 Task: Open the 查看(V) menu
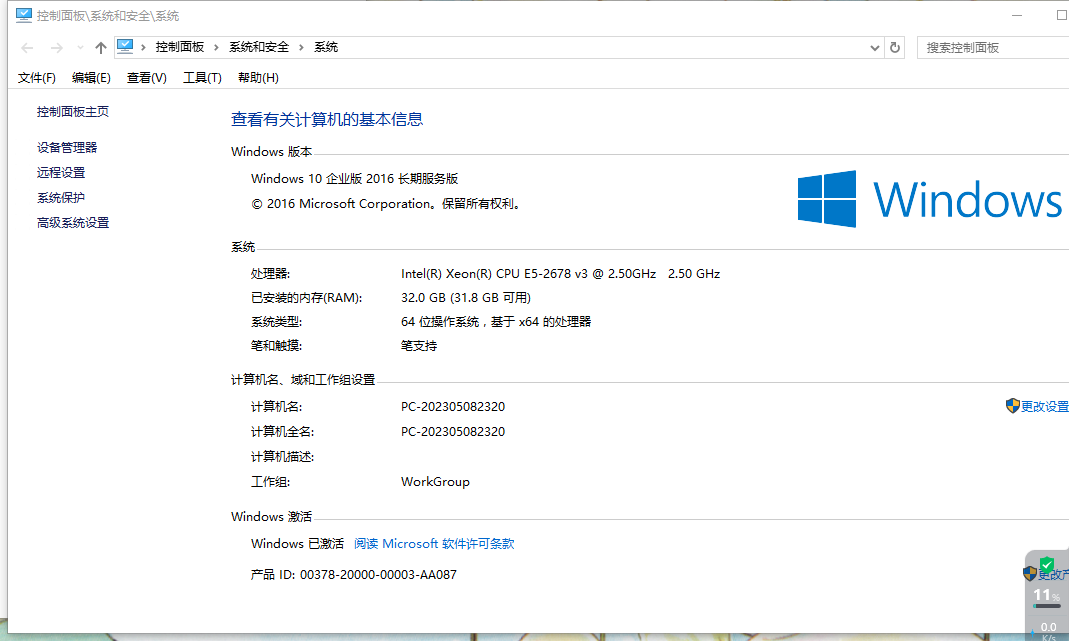(146, 78)
